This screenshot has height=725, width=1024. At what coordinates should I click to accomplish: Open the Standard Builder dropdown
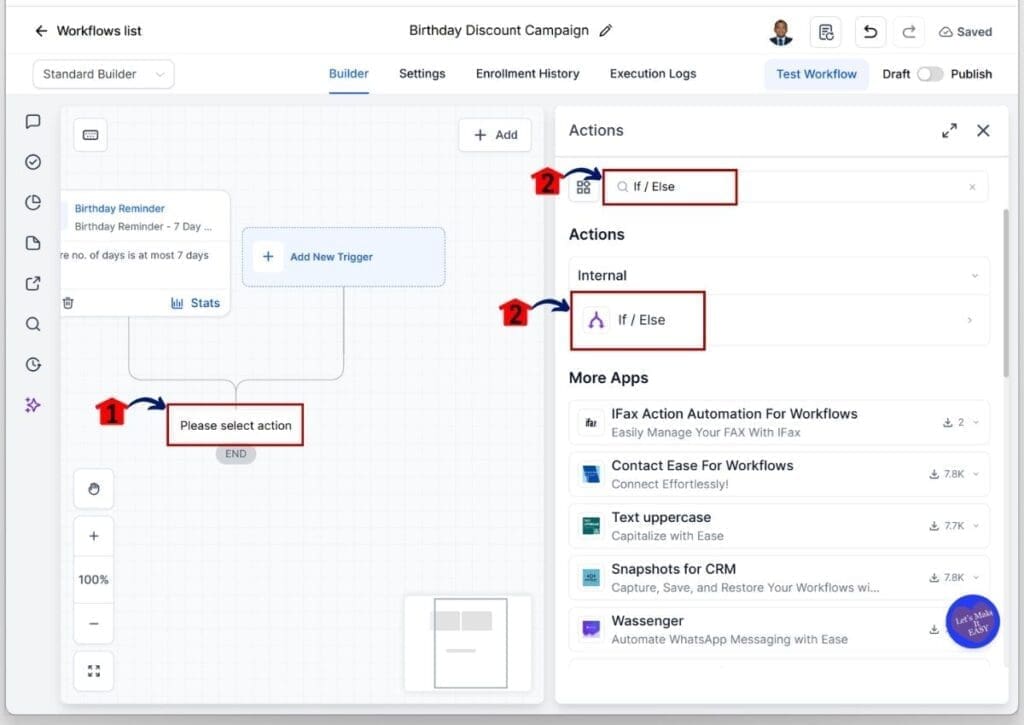tap(103, 74)
